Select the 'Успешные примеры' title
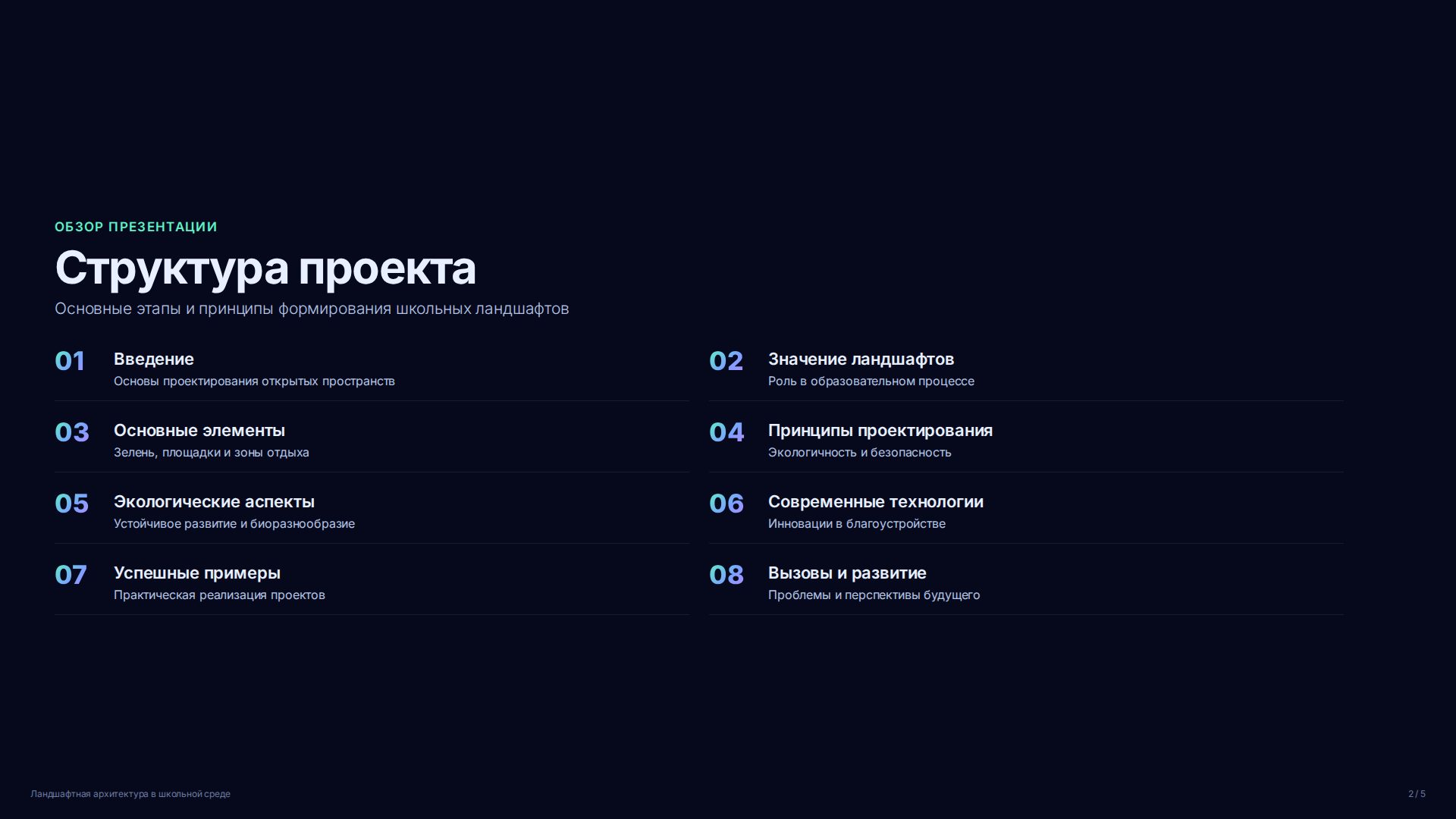The height and width of the screenshot is (819, 1456). (x=197, y=573)
